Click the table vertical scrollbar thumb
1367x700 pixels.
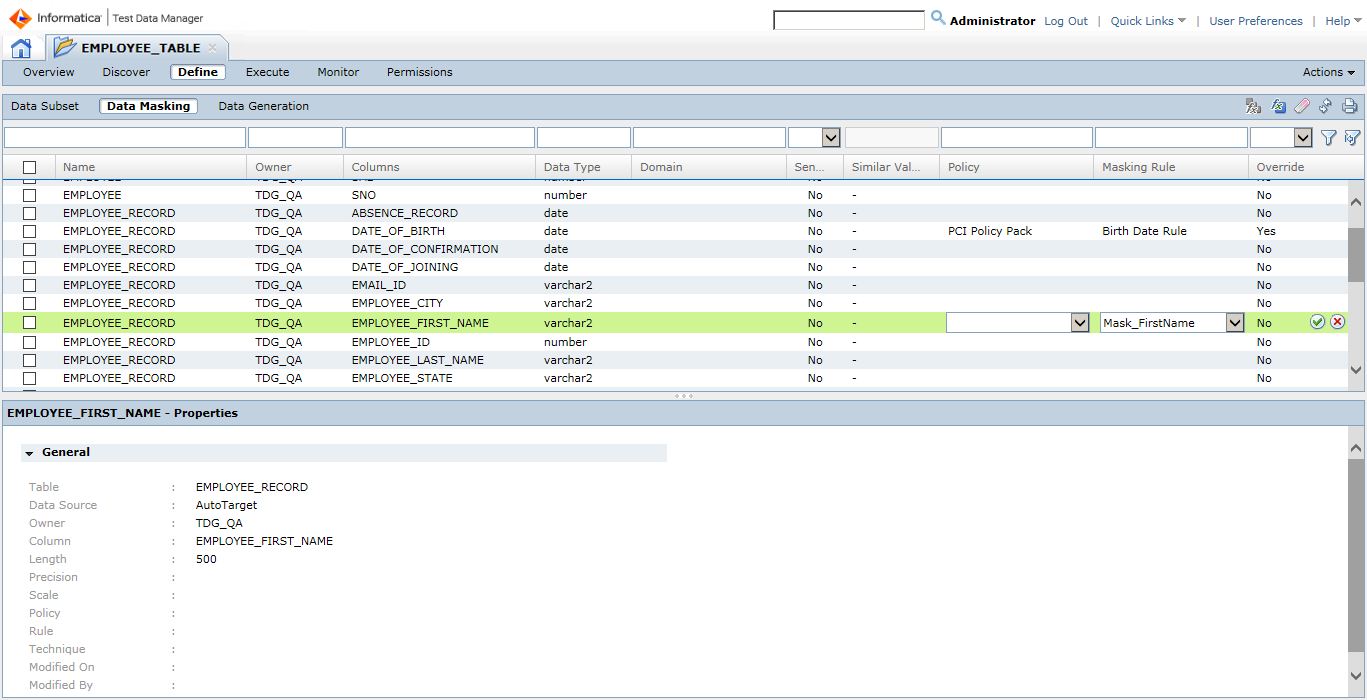1356,255
